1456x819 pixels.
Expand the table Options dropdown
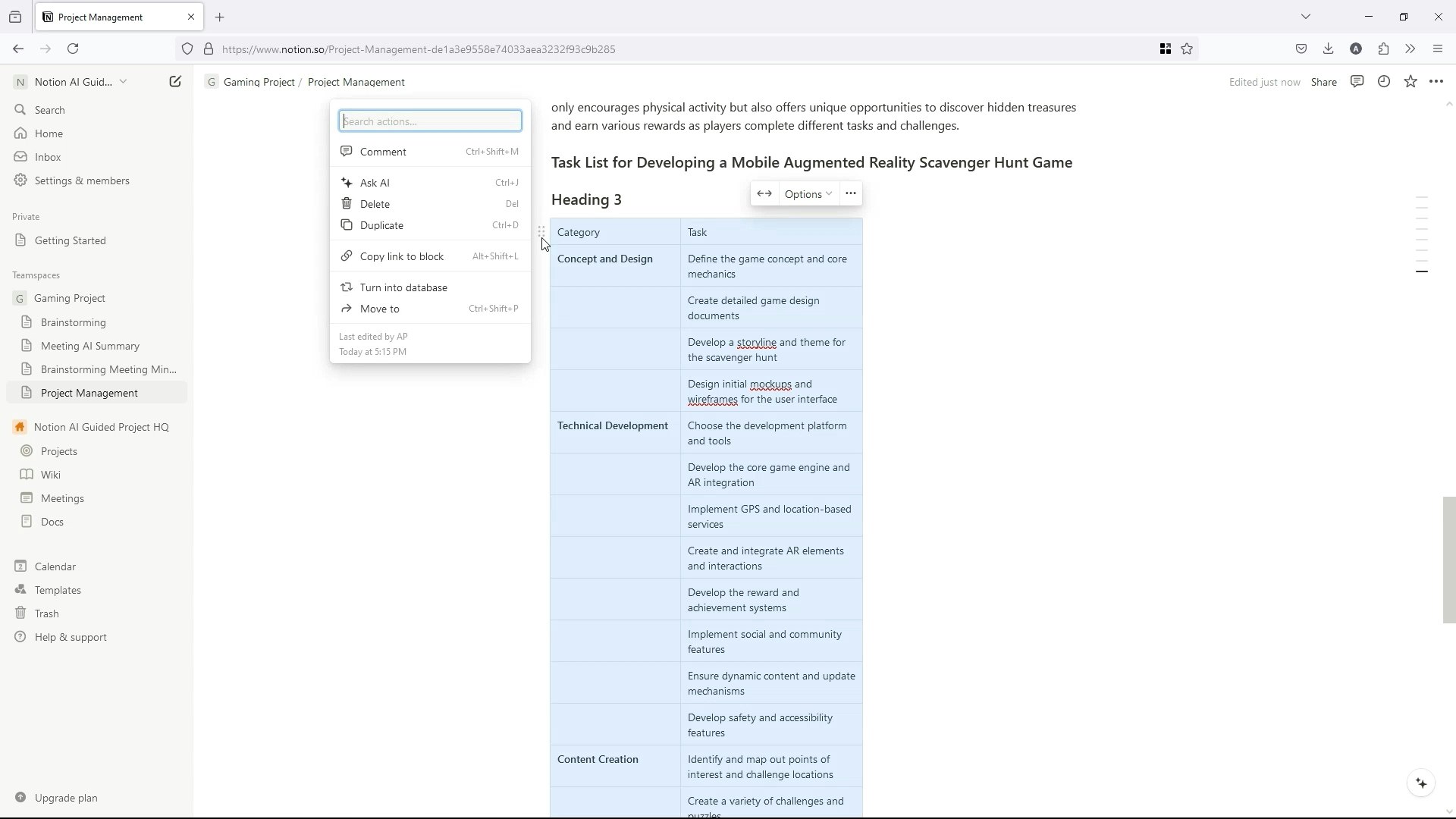(808, 194)
